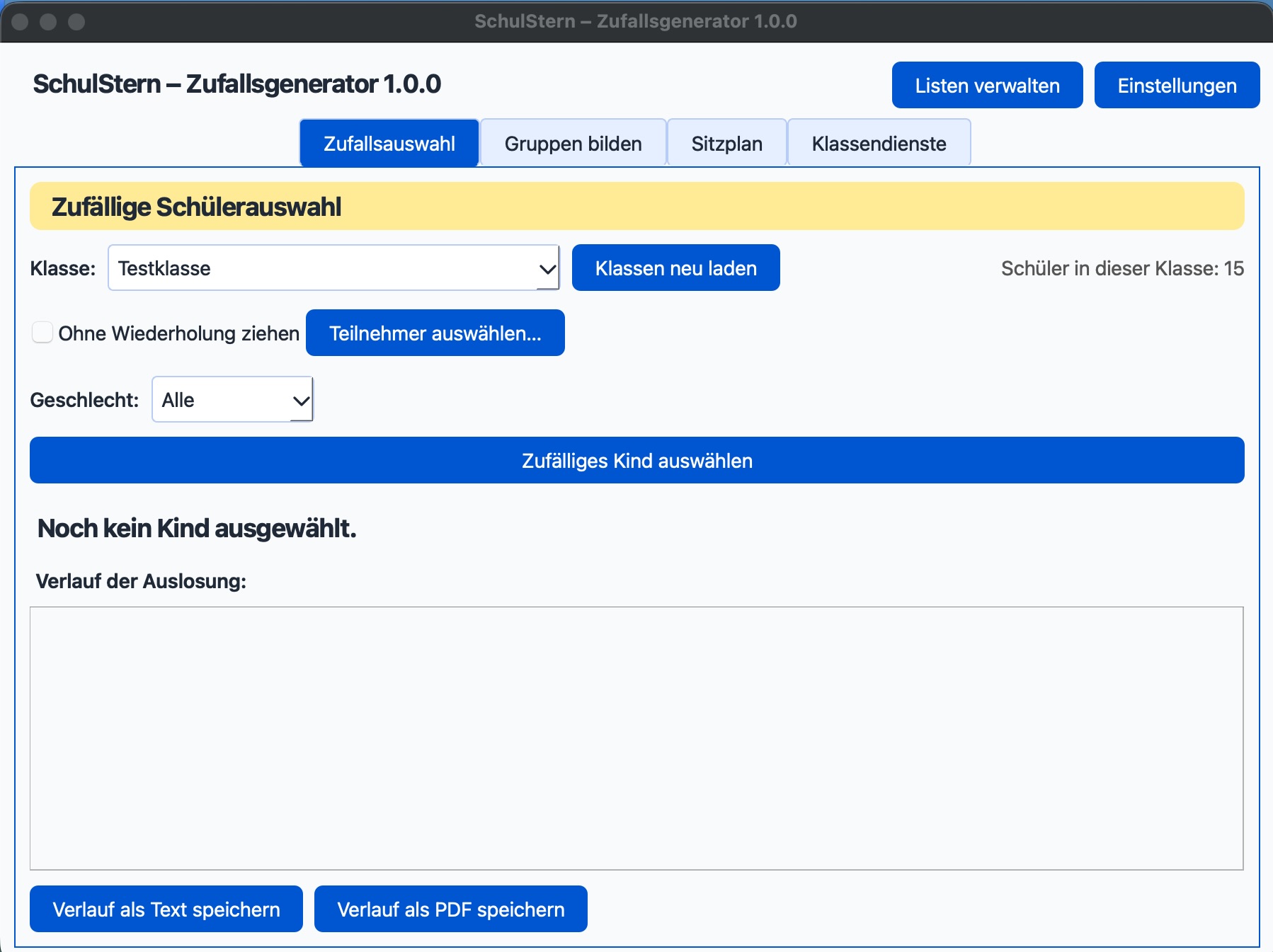Minimize the SchulStern window
Image resolution: width=1273 pixels, height=952 pixels.
coord(48,21)
